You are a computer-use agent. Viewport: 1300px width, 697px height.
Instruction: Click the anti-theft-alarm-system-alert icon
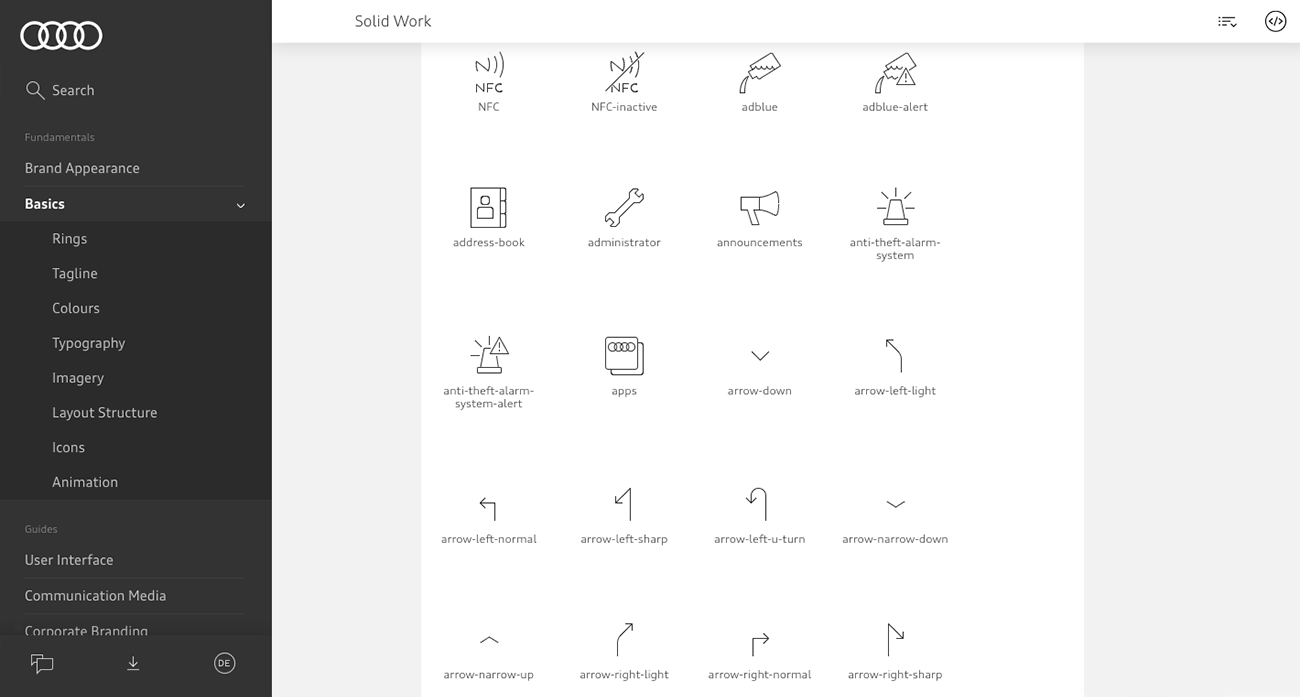(489, 355)
